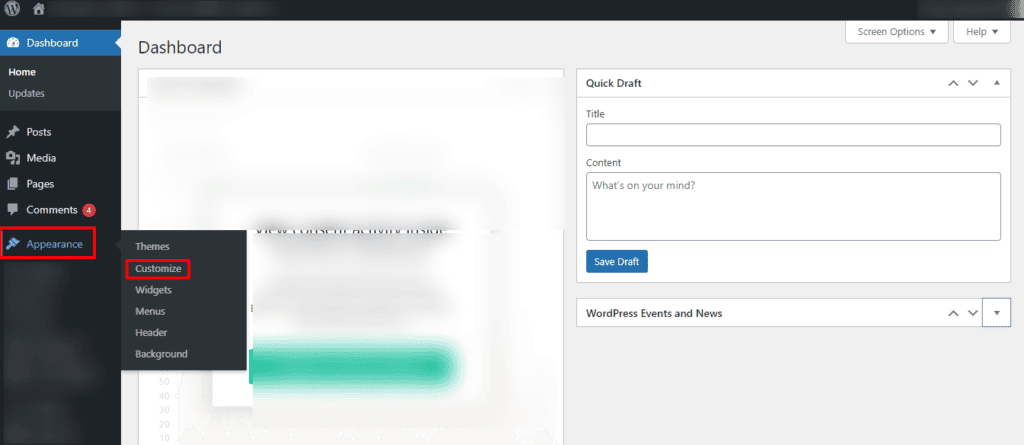
Task: Focus the Quick Draft Title field
Action: click(793, 135)
